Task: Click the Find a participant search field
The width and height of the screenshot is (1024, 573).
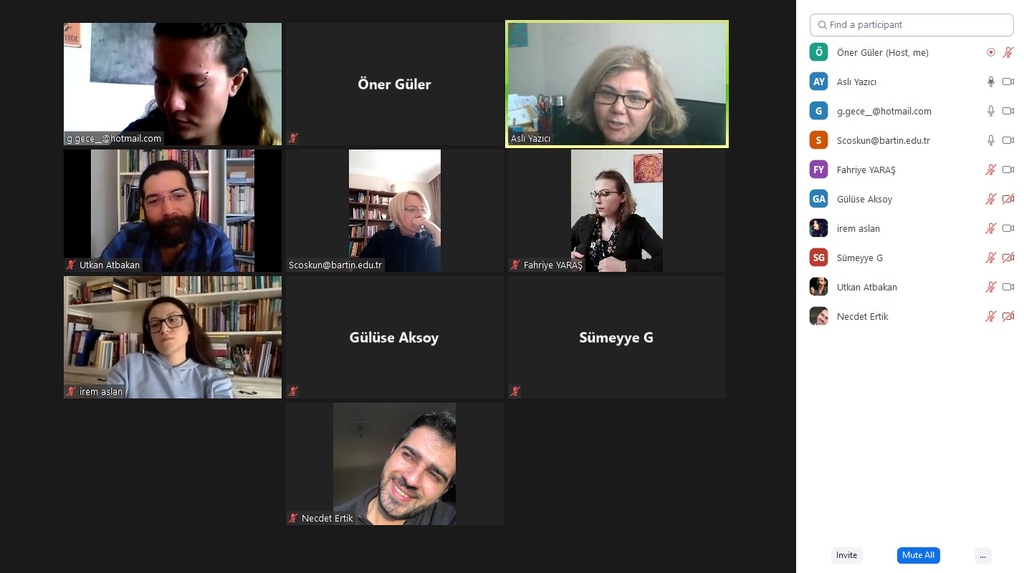Action: coord(912,25)
